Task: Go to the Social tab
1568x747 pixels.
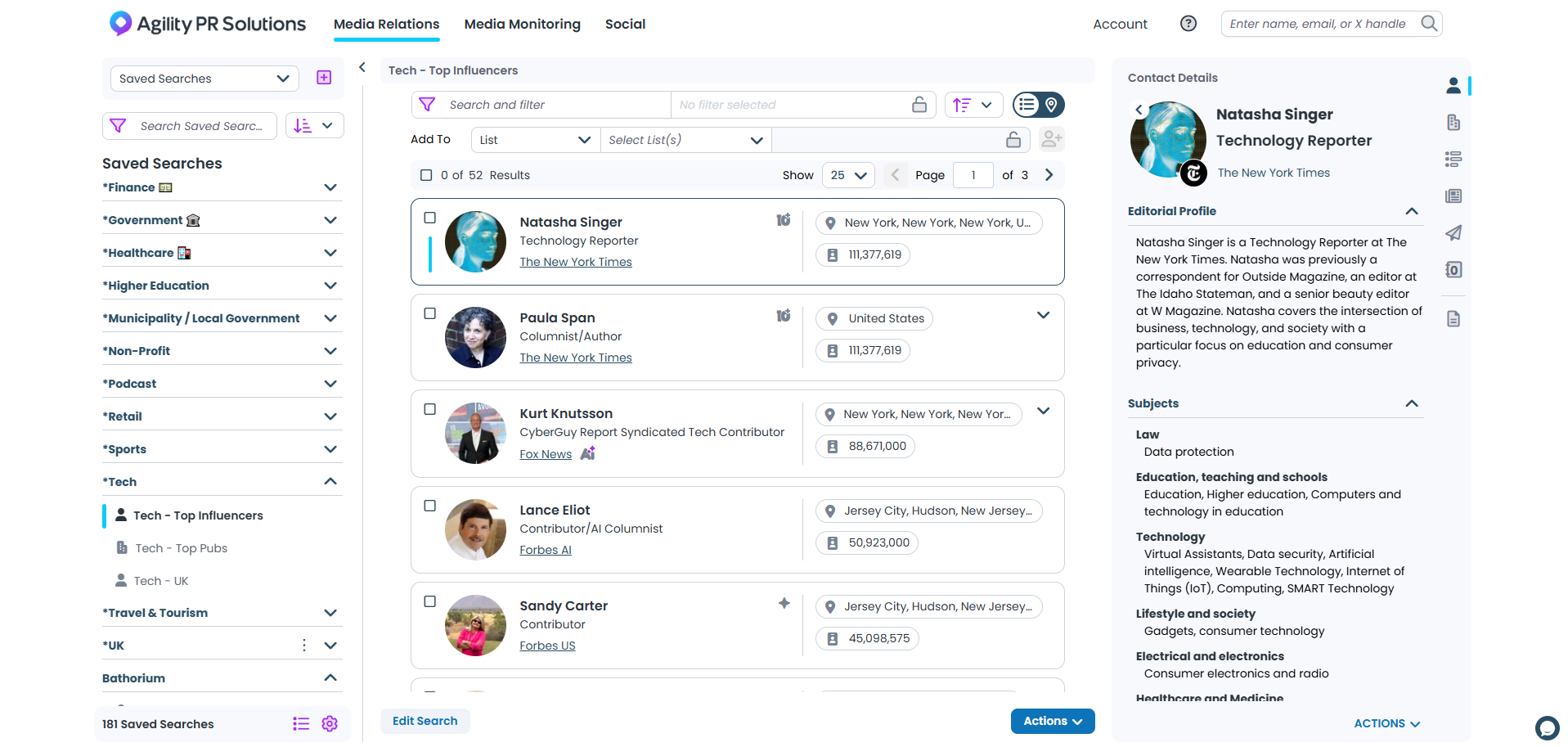Action: tap(625, 25)
